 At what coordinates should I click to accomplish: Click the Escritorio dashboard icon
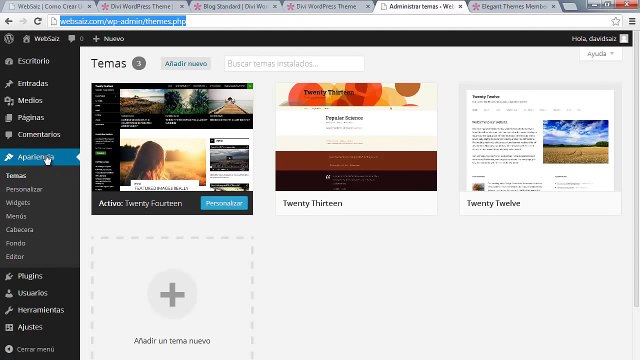coord(9,61)
